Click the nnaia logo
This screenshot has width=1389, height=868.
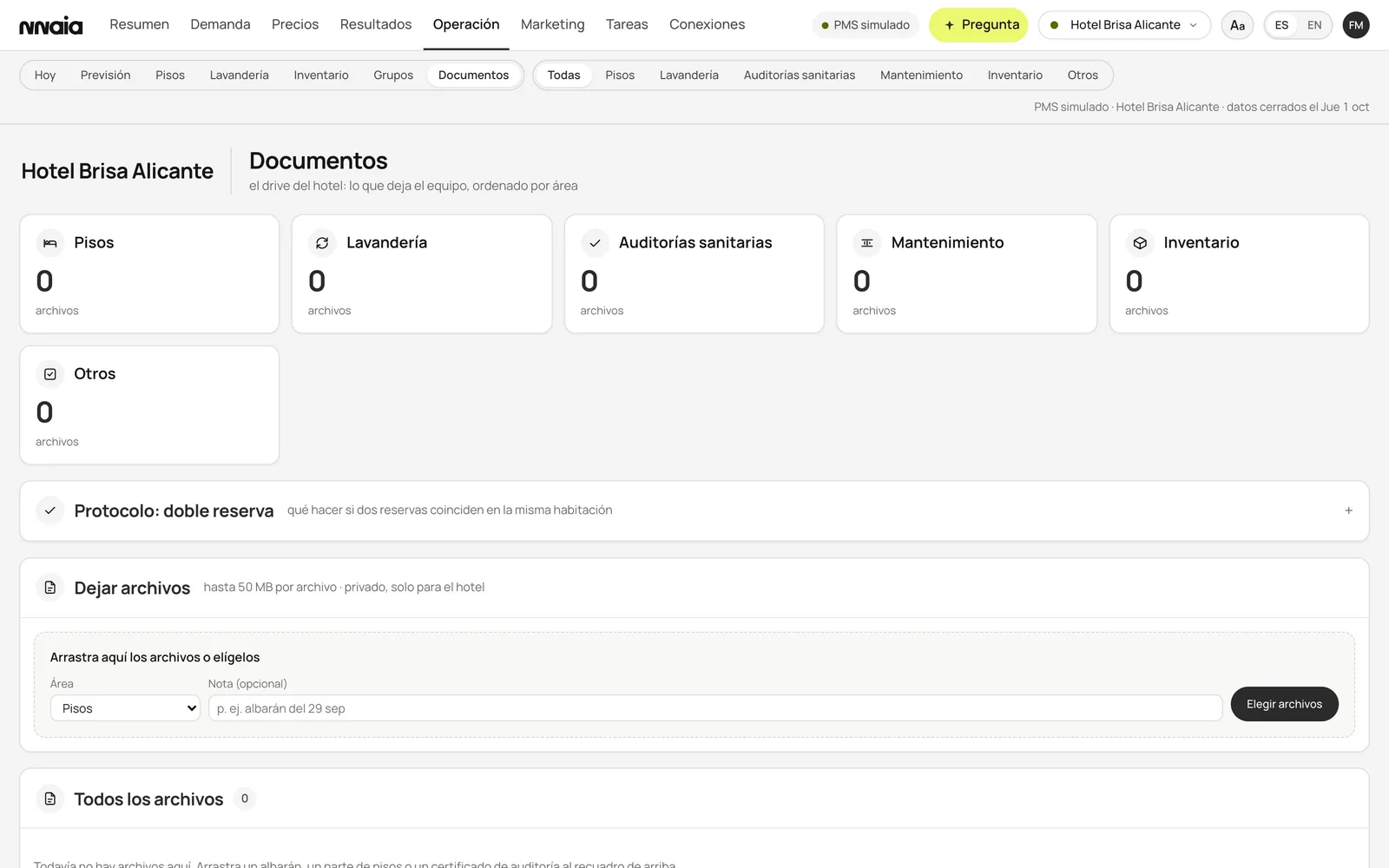click(51, 25)
